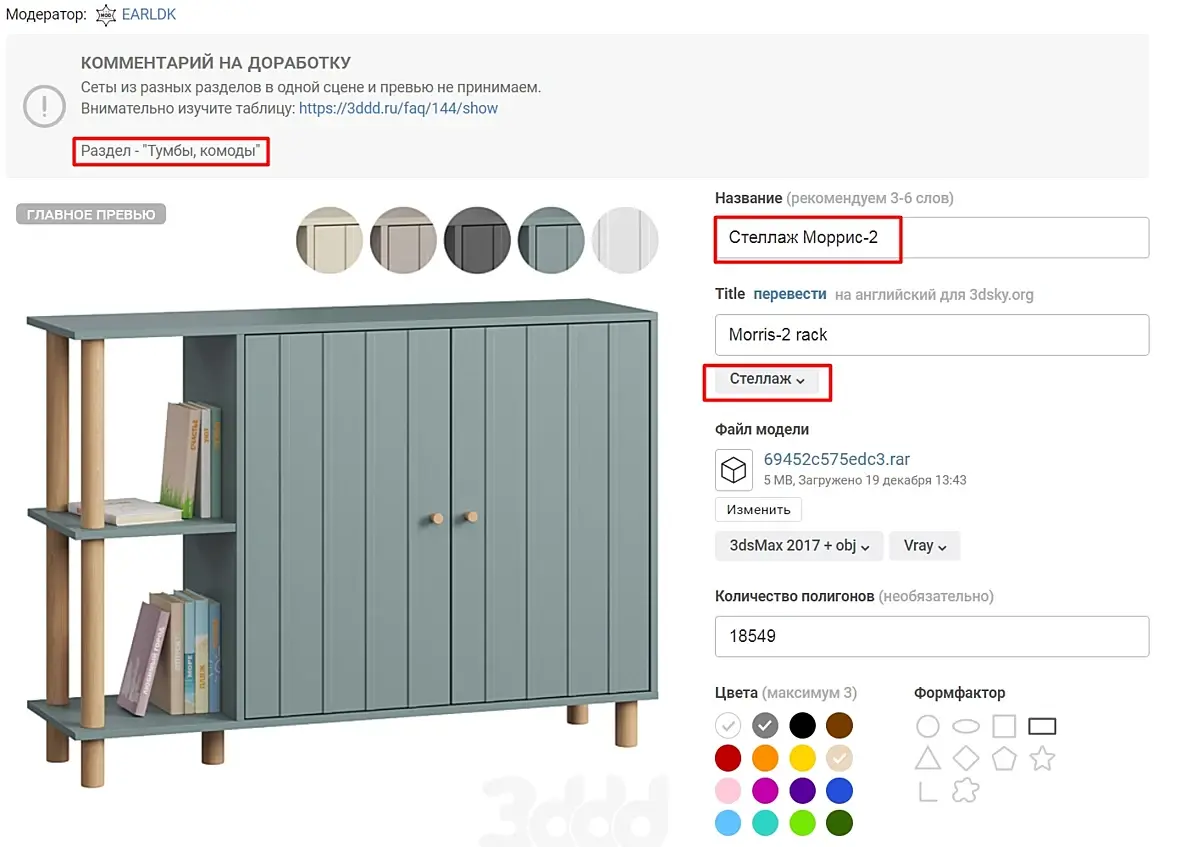Uncheck the gray color option

pyautogui.click(x=766, y=725)
